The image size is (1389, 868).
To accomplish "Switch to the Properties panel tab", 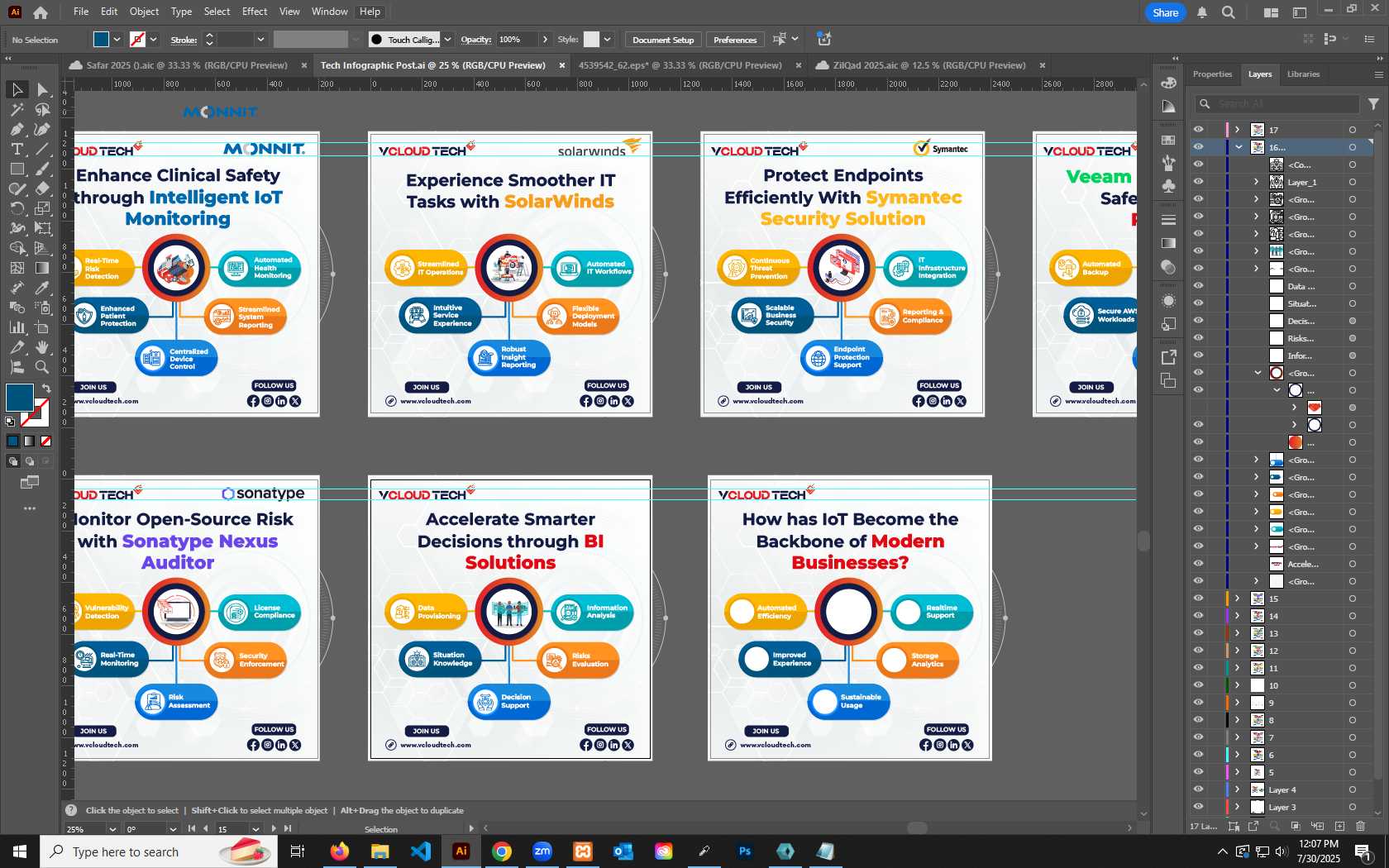I will click(x=1212, y=74).
